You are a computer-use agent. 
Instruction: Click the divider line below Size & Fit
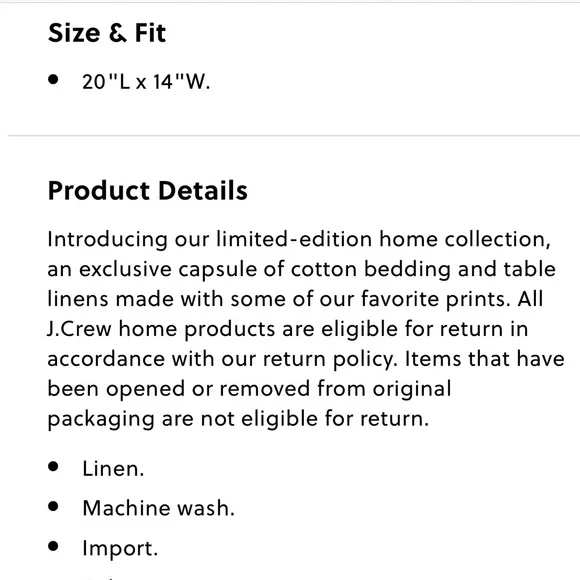coord(294,136)
